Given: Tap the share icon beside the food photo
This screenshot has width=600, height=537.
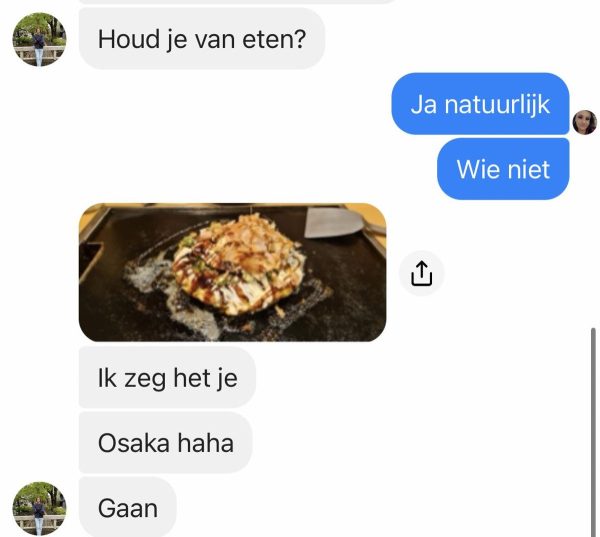Looking at the screenshot, I should pos(421,273).
